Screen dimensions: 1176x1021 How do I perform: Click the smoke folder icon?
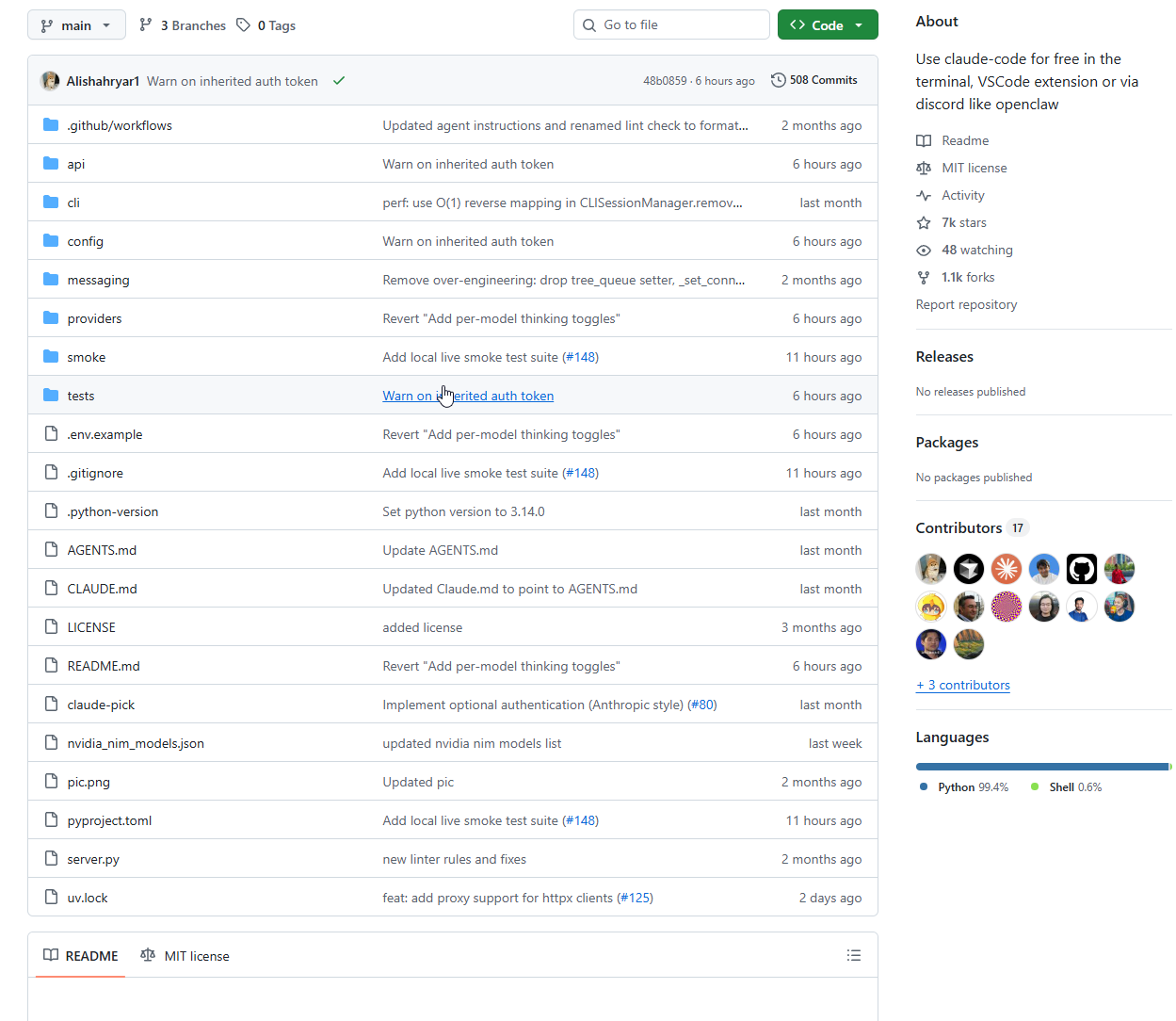(x=51, y=357)
